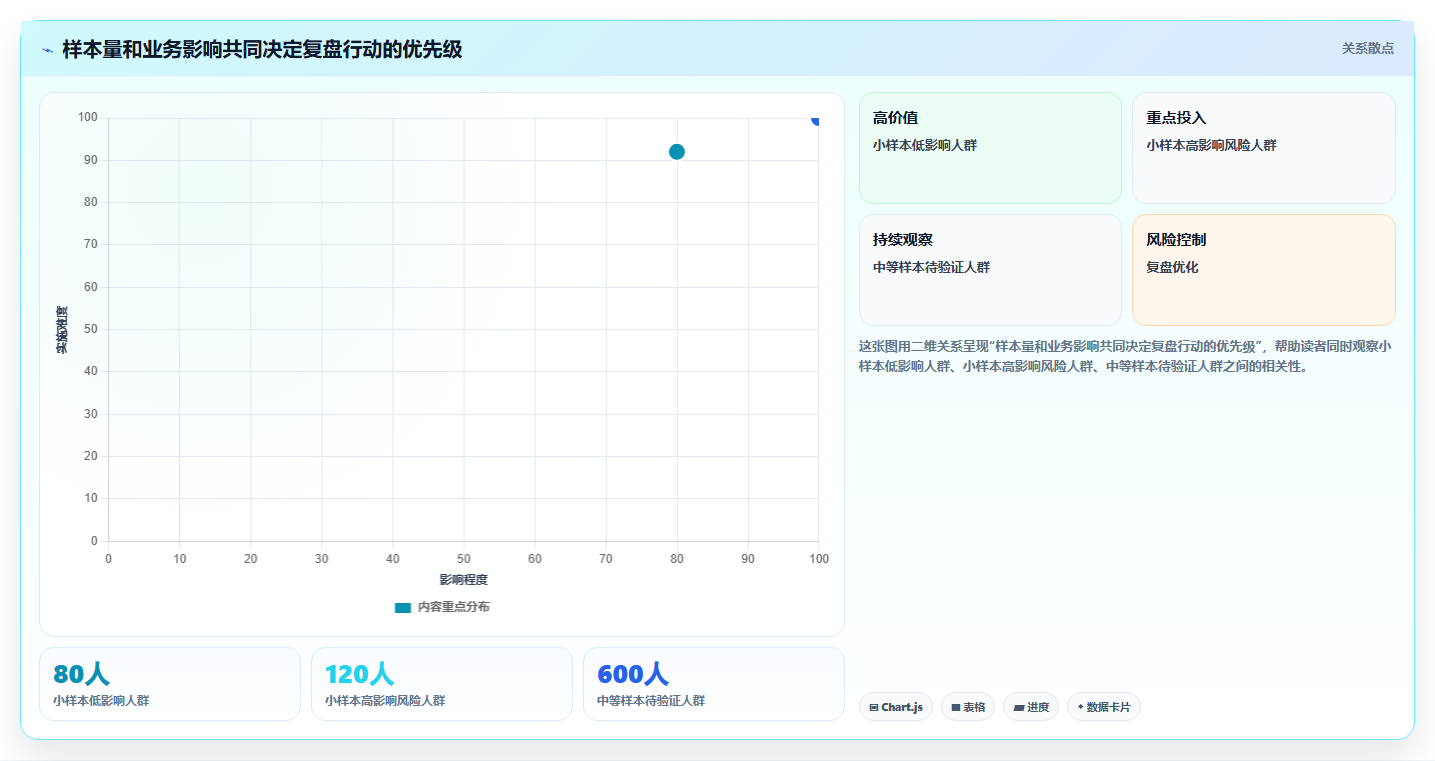Click the description paragraph starting 这张图用二维关系
This screenshot has width=1435, height=761.
point(1125,356)
